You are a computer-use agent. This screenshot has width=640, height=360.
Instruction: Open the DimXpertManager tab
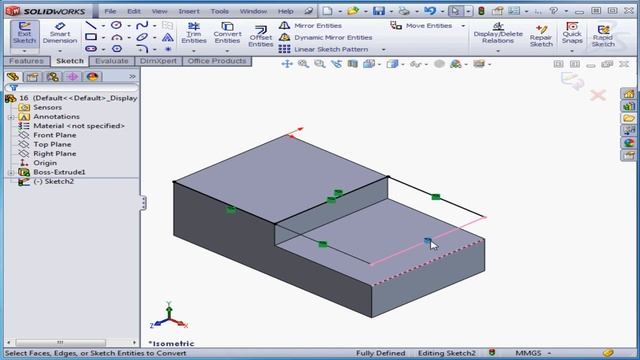pyautogui.click(x=73, y=77)
